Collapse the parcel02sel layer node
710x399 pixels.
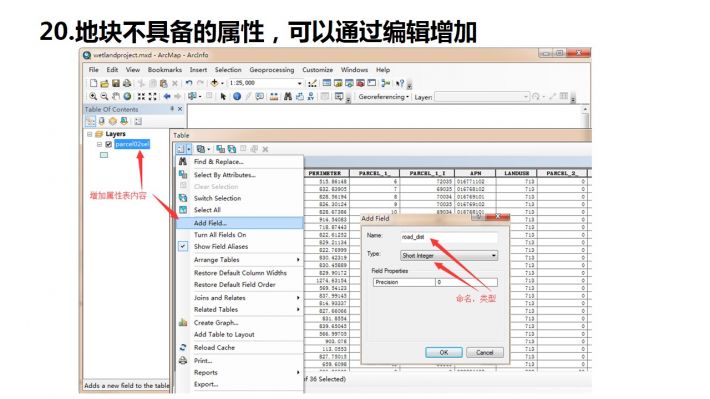coord(99,144)
